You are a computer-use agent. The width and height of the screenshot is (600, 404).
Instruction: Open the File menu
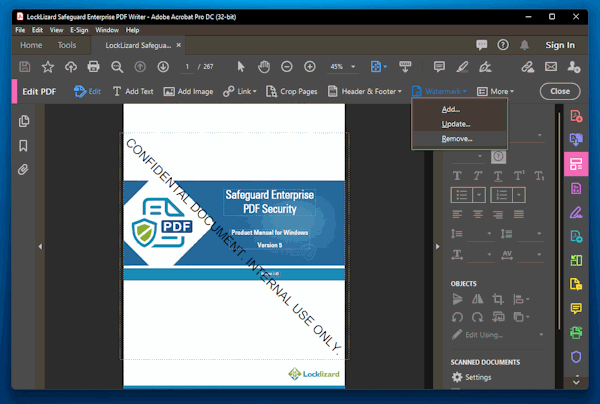[x=20, y=30]
